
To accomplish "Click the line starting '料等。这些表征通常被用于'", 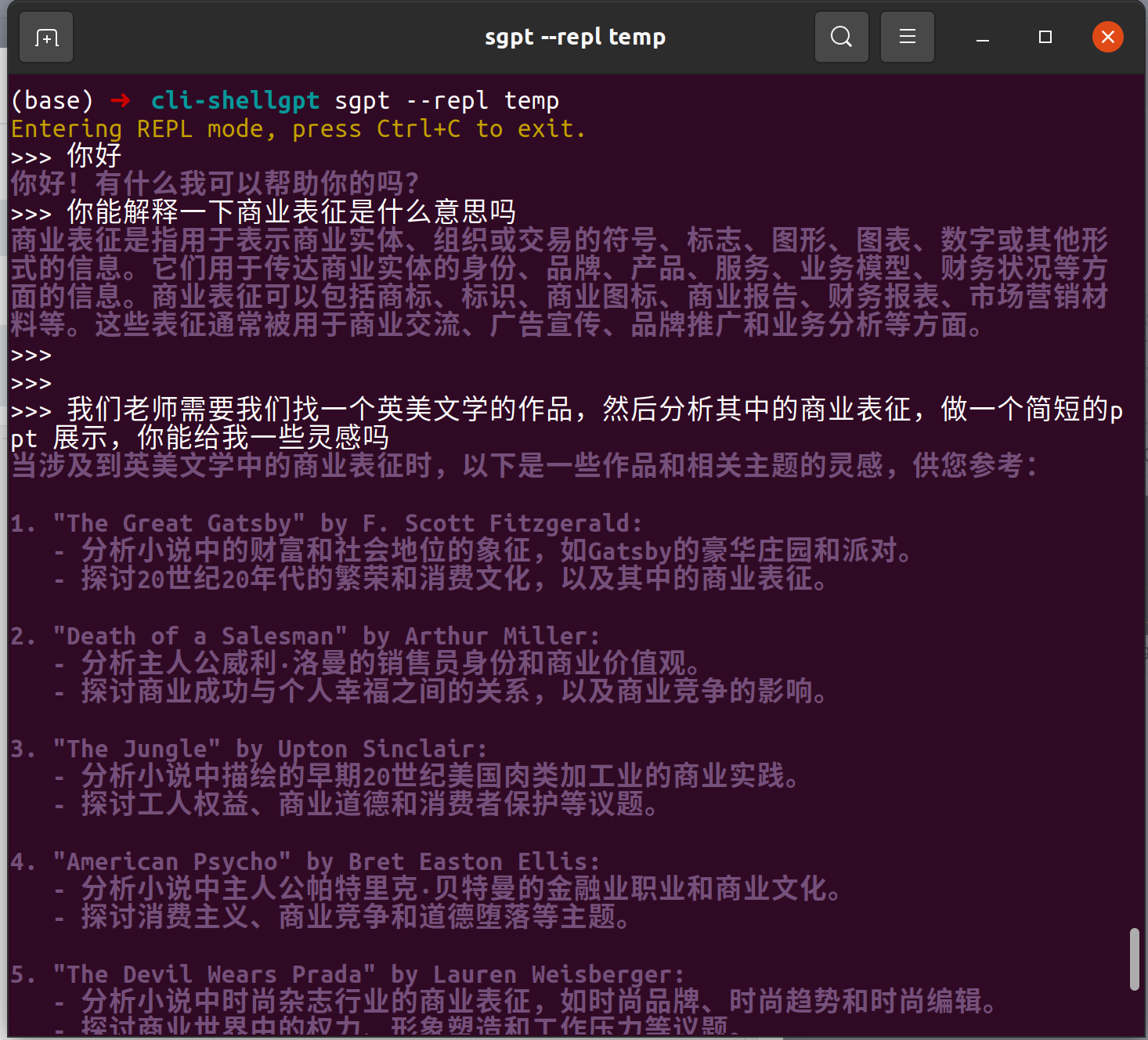I will pyautogui.click(x=497, y=325).
